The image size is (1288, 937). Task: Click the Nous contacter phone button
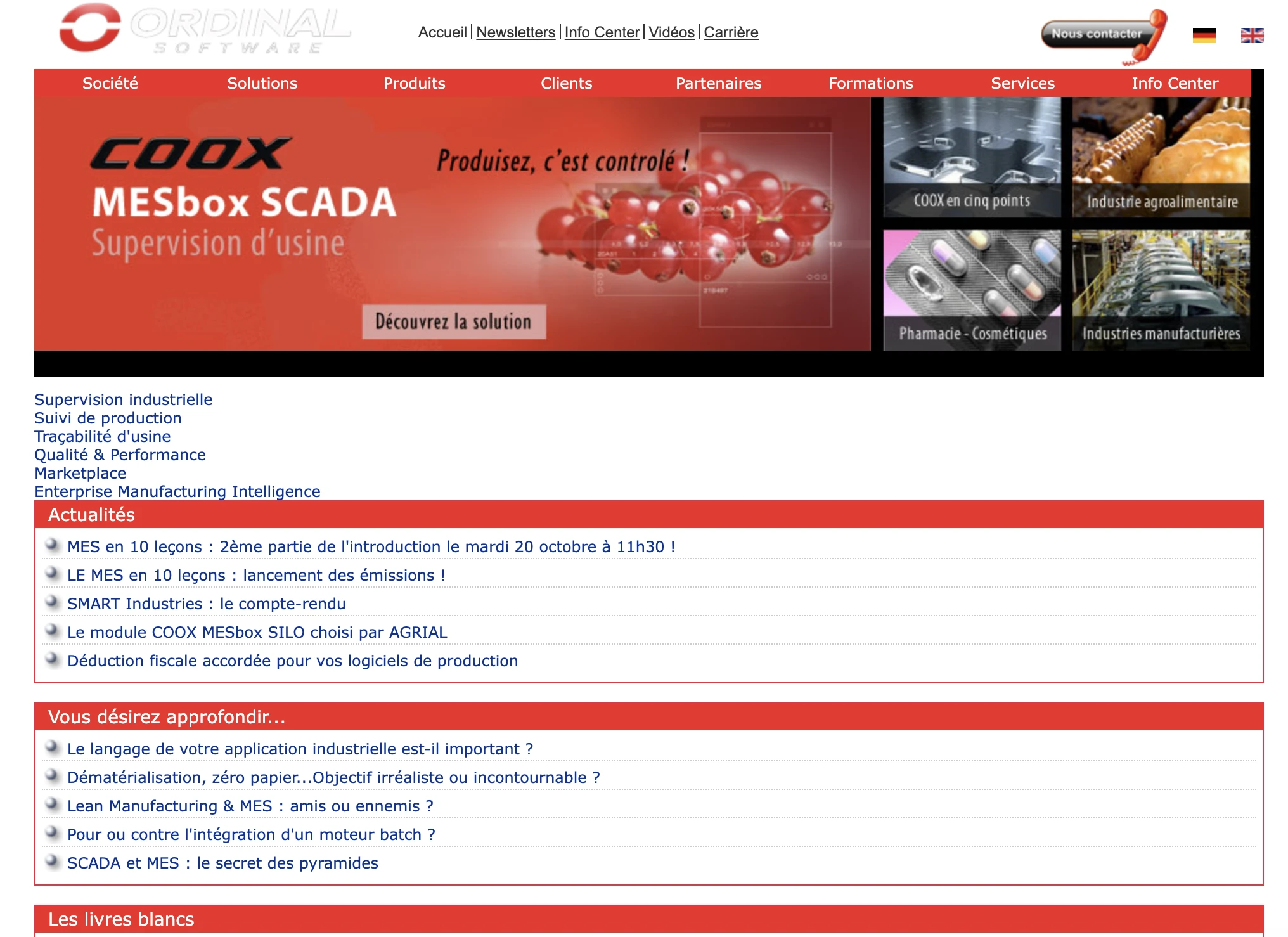coord(1104,36)
